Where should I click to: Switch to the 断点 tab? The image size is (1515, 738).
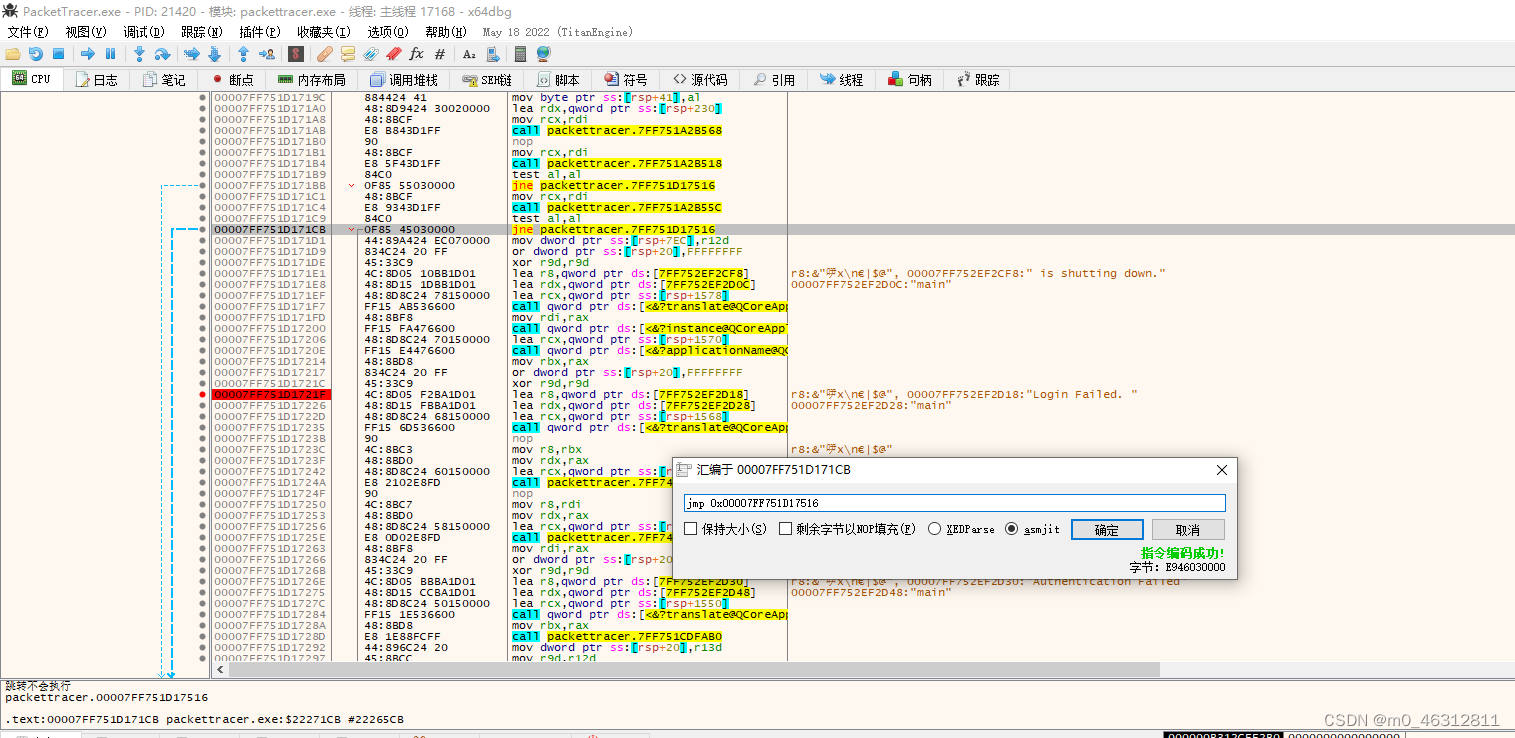(x=231, y=79)
